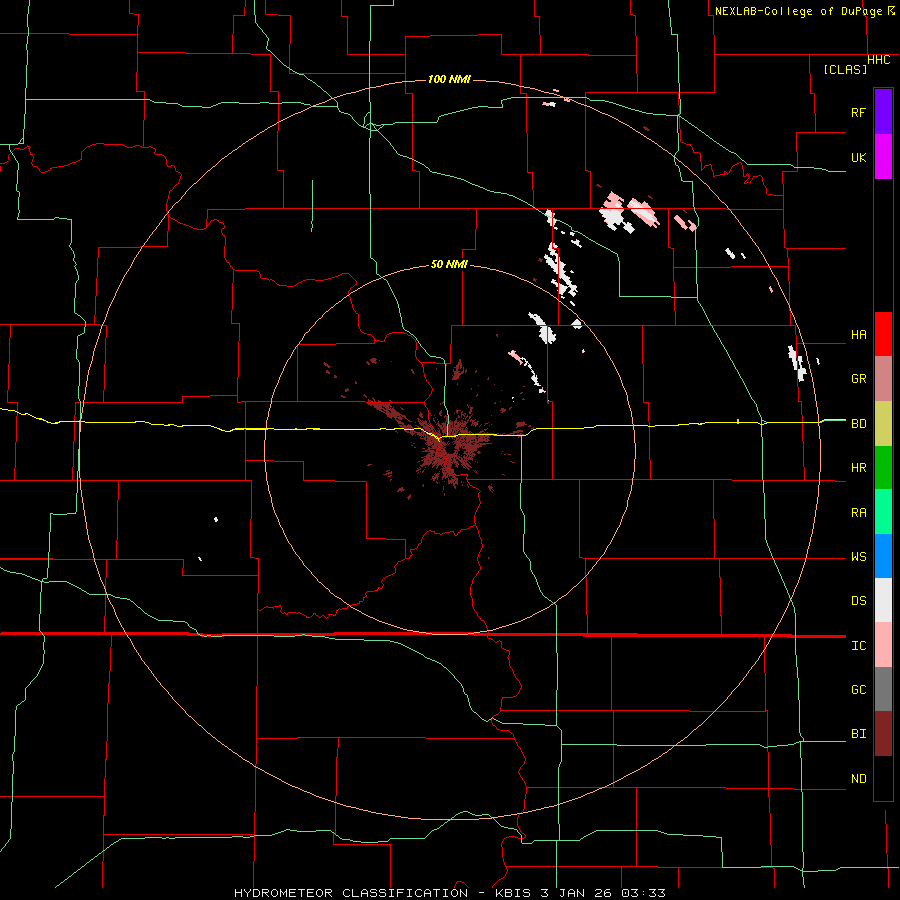900x900 pixels.
Task: Click the UK magenta legend swatch
Action: coord(883,157)
